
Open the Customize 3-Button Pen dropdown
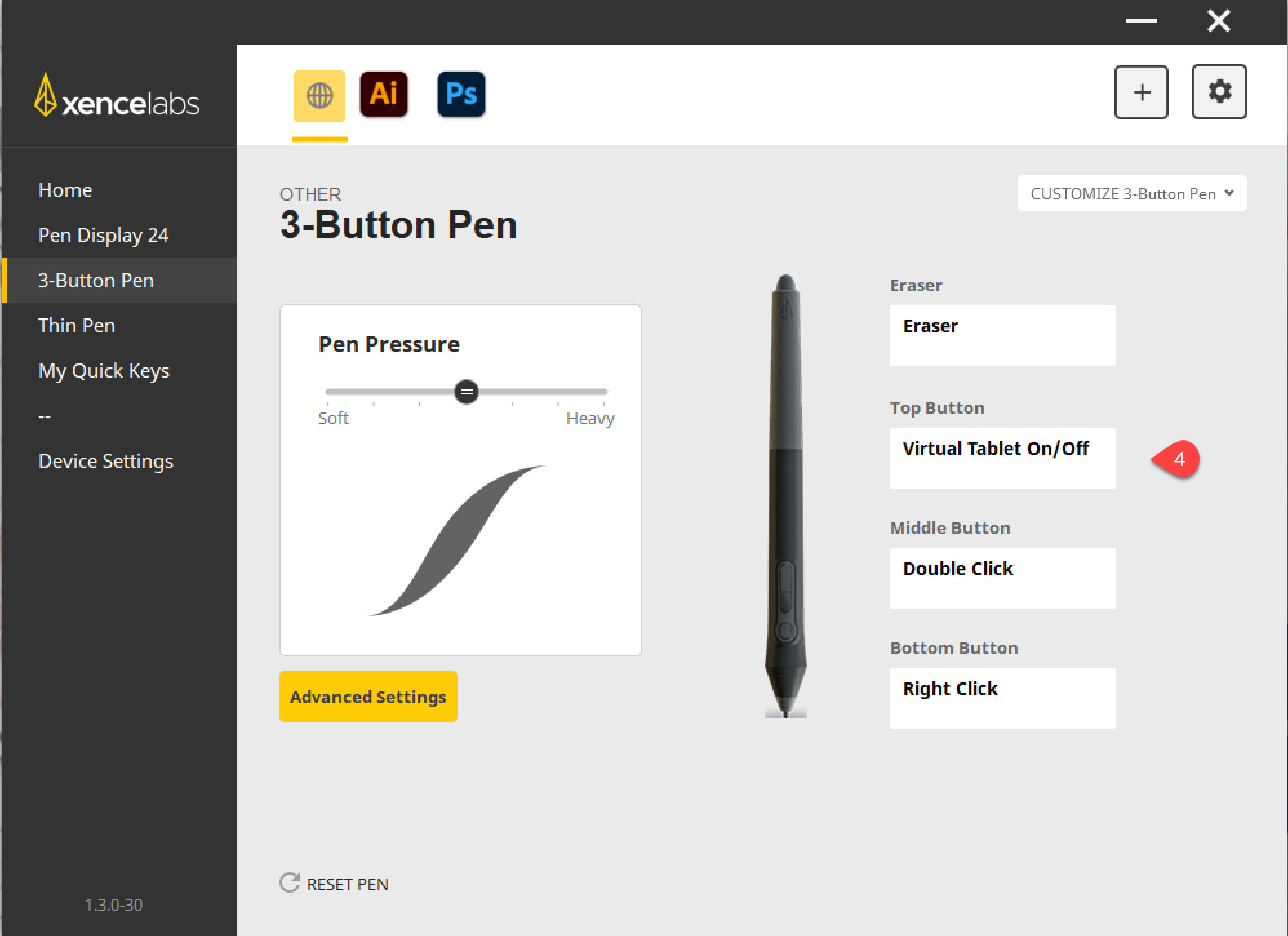coord(1132,194)
